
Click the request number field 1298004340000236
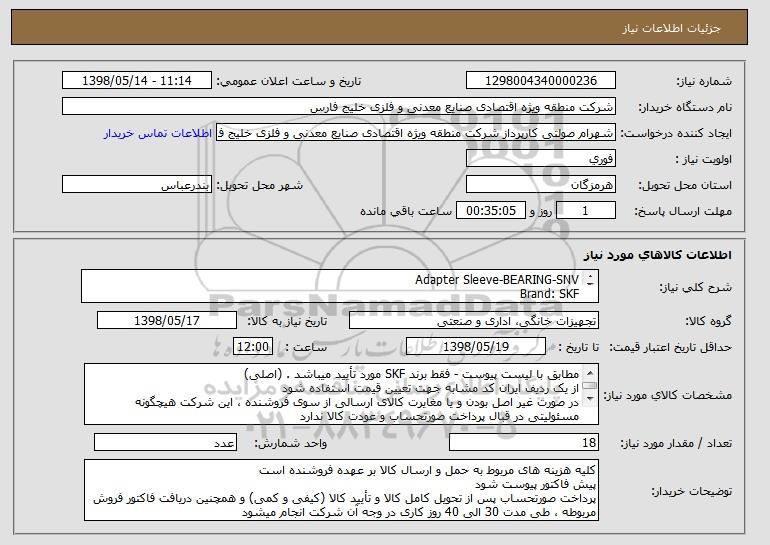pyautogui.click(x=541, y=81)
